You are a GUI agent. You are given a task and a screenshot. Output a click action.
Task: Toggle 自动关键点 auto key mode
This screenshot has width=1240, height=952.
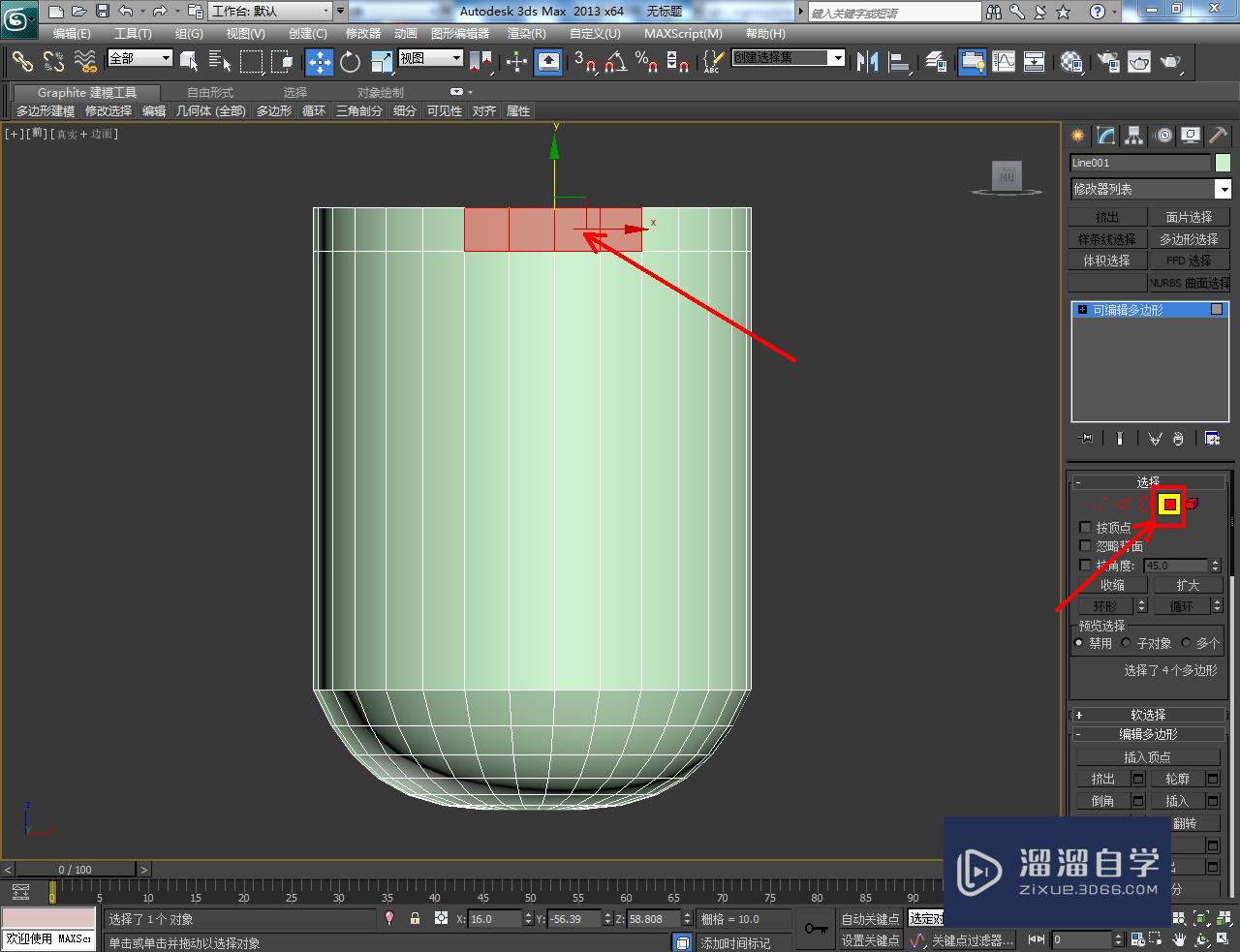[x=870, y=919]
